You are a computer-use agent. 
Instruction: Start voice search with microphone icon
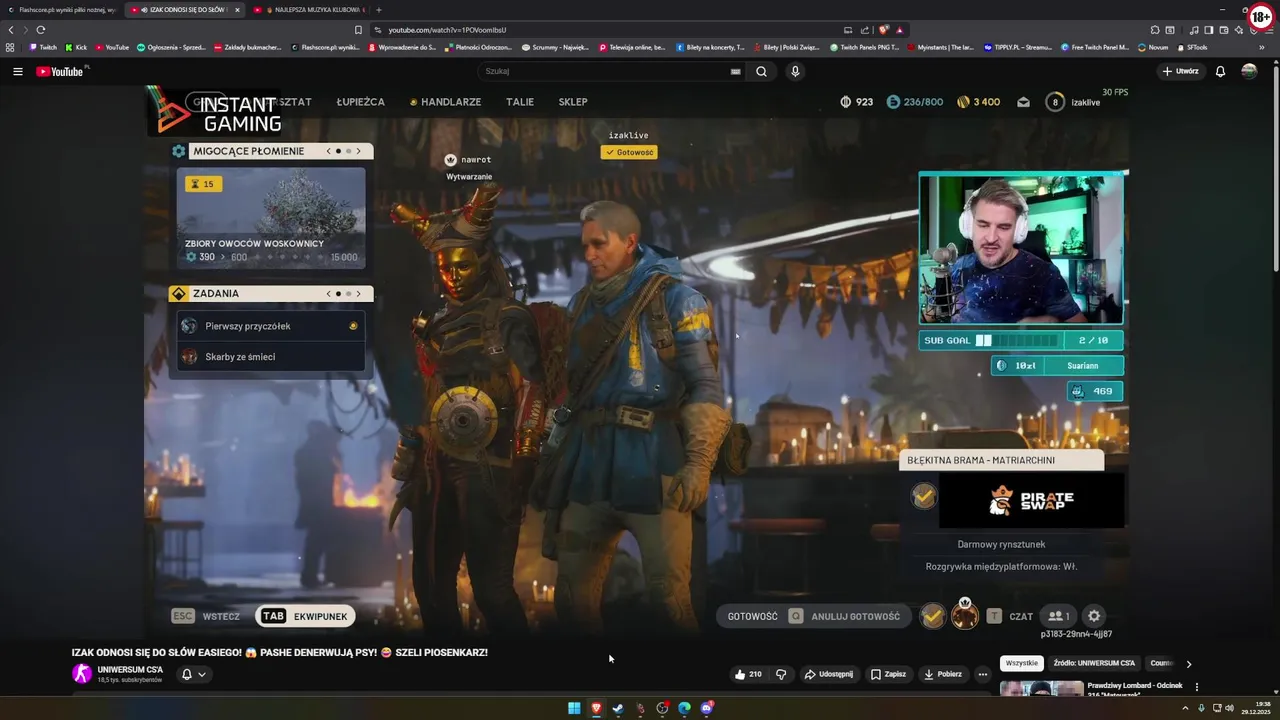(795, 72)
